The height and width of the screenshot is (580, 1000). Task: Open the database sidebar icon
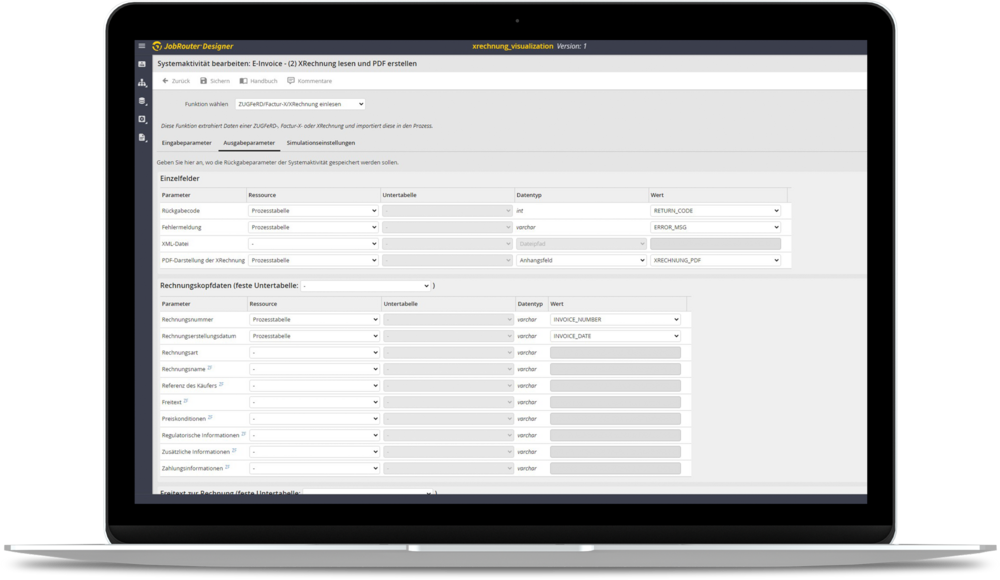point(142,101)
